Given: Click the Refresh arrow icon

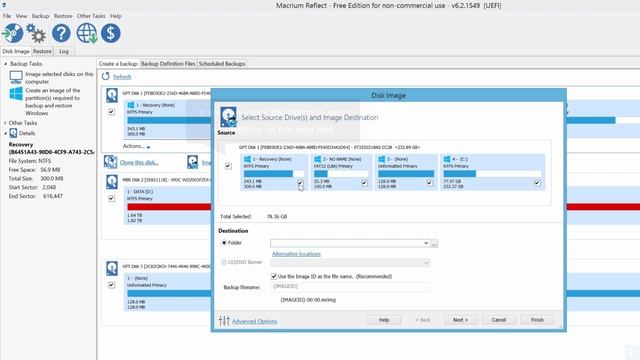Looking at the screenshot, I should point(106,76).
